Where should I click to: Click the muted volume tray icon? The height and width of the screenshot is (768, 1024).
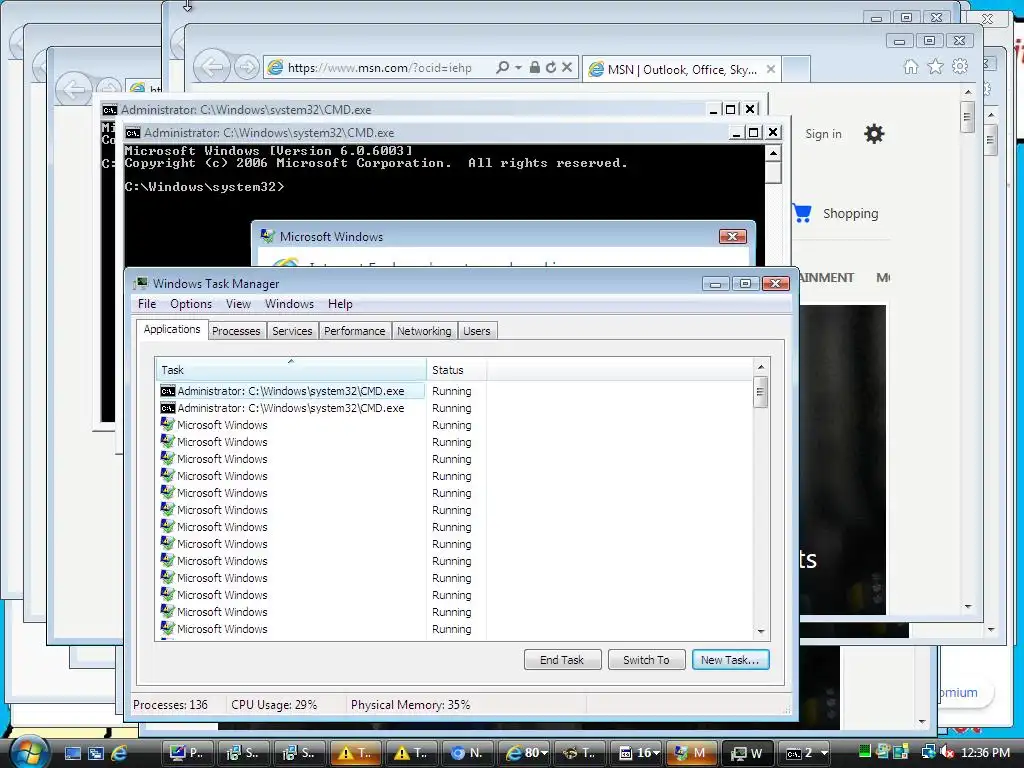947,752
